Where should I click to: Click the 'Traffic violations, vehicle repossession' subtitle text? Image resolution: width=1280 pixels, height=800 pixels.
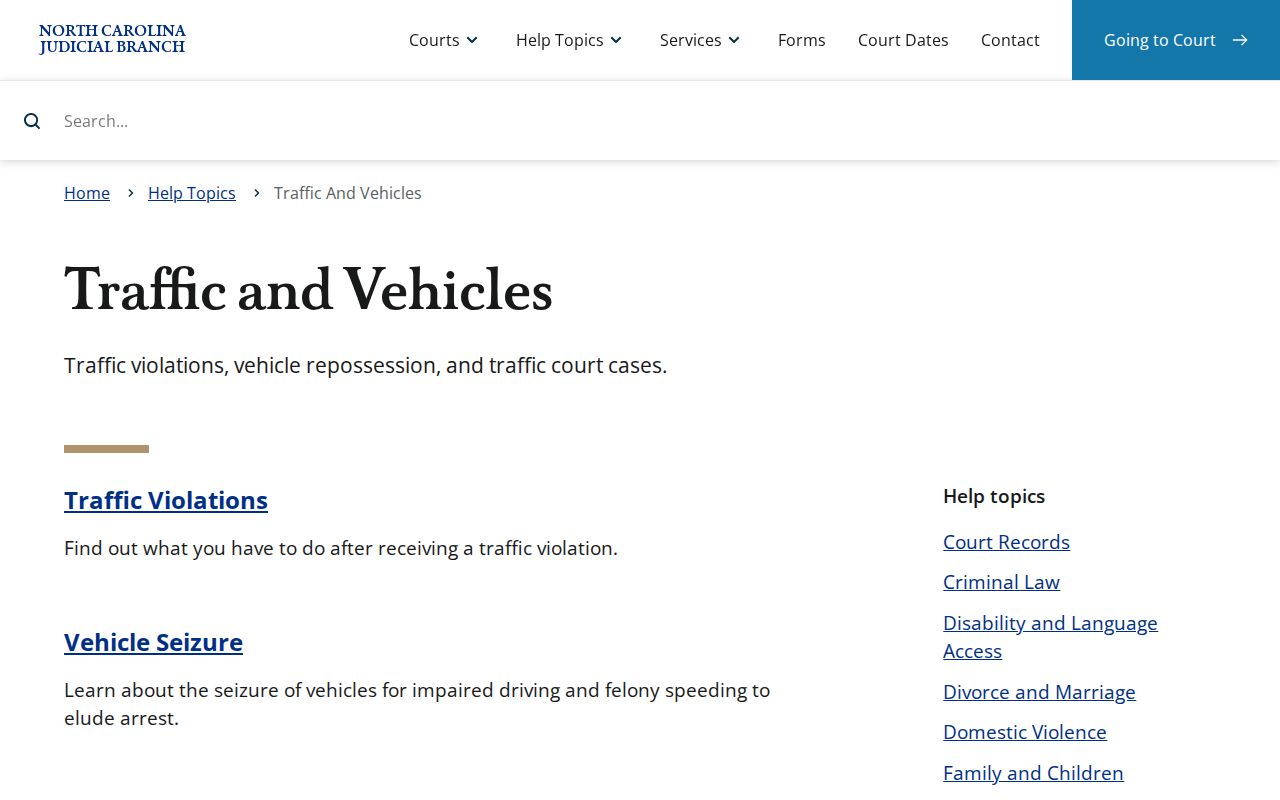pyautogui.click(x=365, y=366)
